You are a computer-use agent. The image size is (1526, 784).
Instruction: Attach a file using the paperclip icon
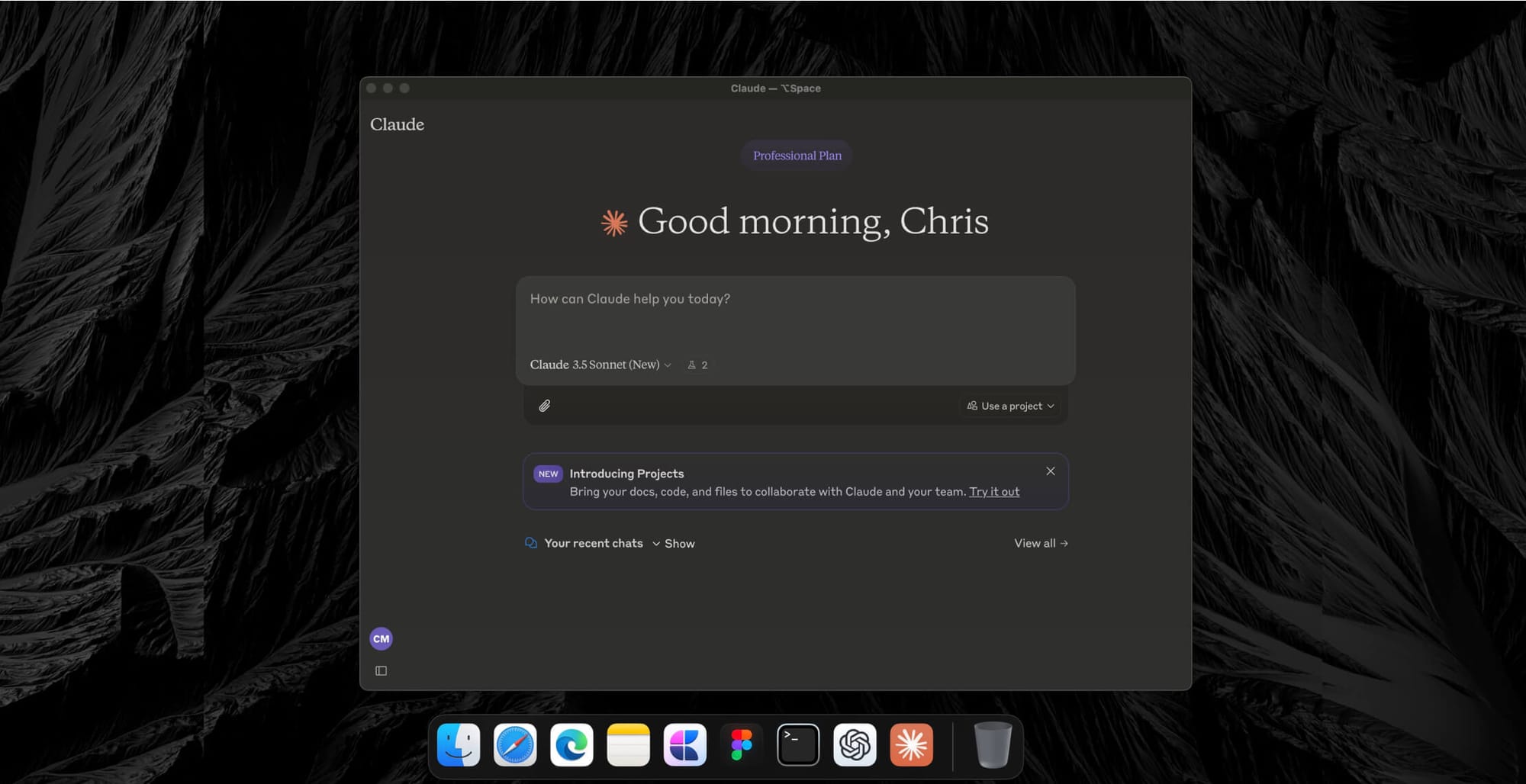pos(544,406)
